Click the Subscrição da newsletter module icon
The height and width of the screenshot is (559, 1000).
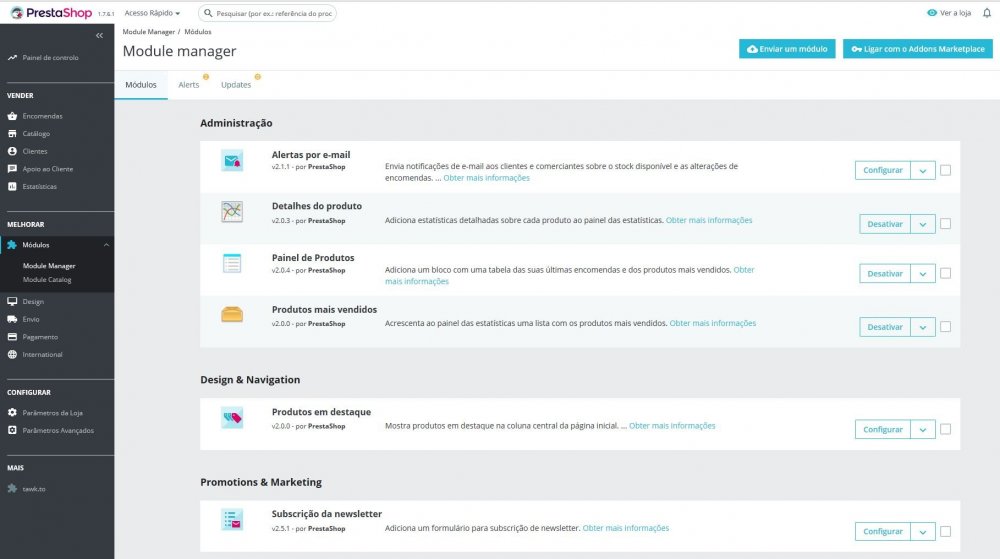point(232,519)
